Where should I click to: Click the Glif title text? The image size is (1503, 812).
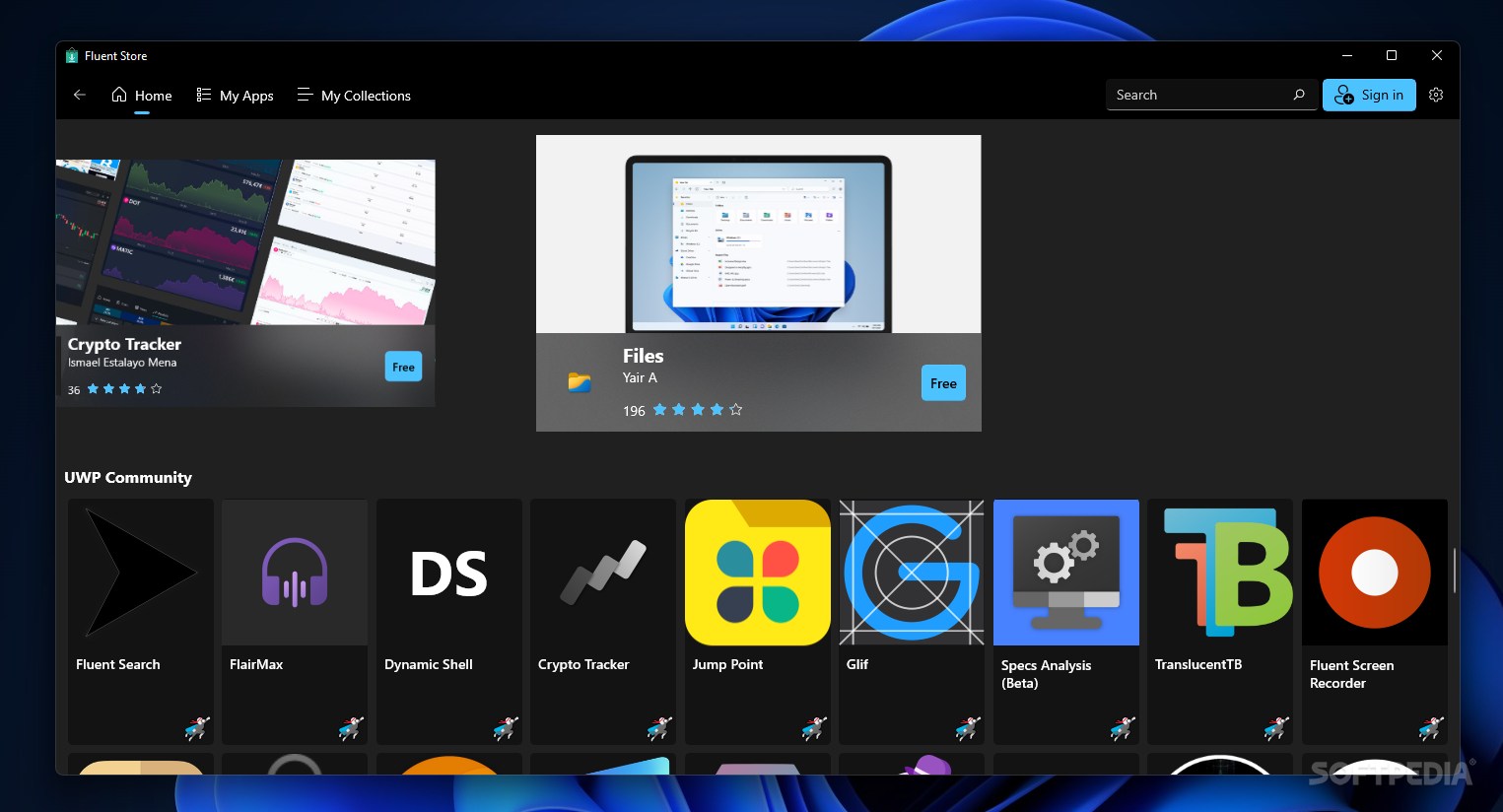857,664
